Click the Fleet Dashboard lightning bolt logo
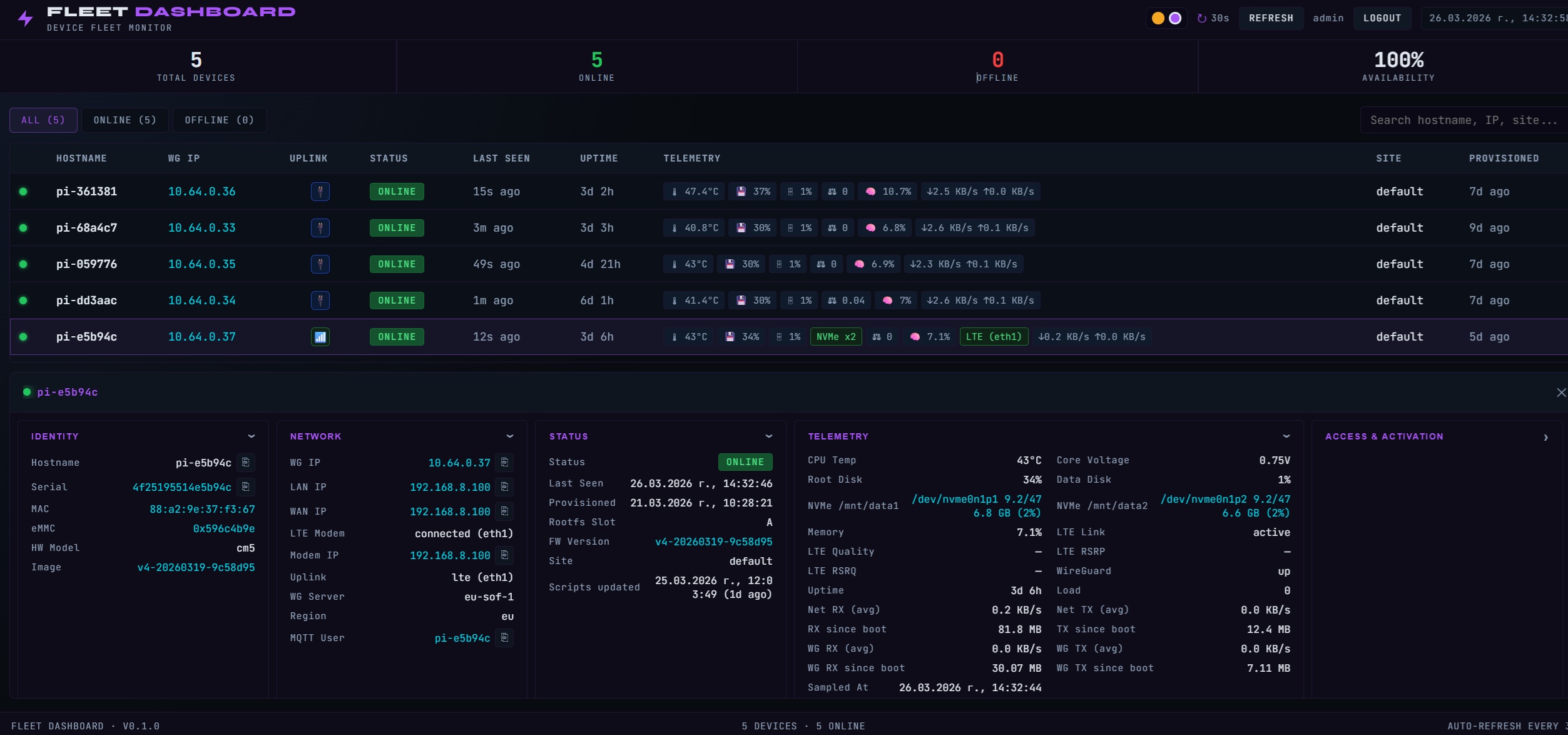This screenshot has height=735, width=1568. 25,19
